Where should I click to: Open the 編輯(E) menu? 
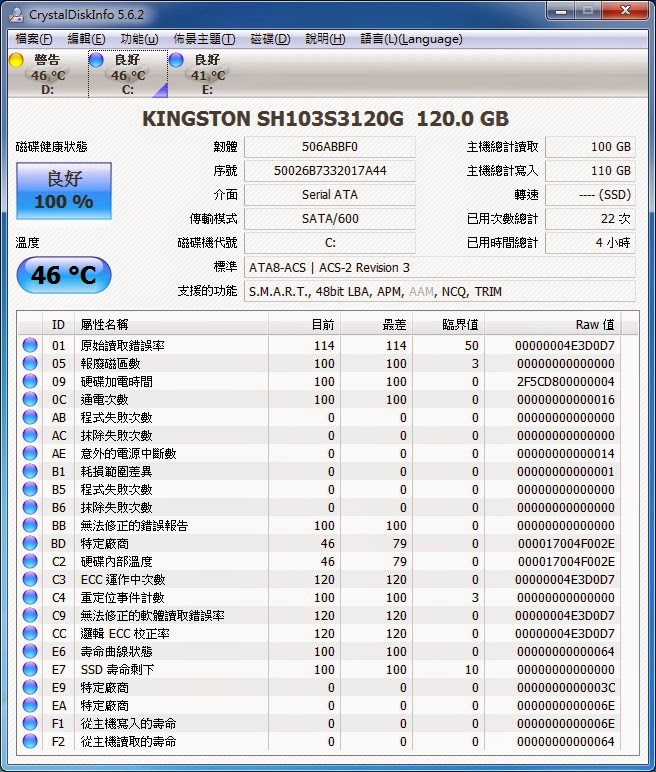point(86,38)
